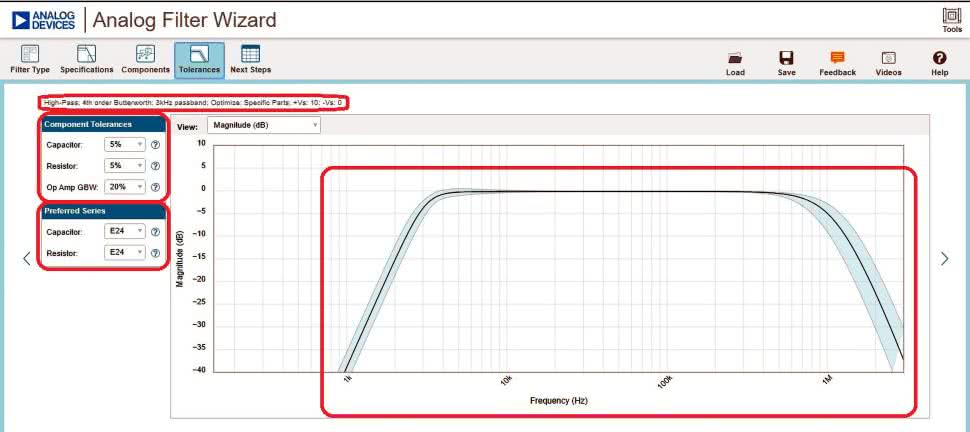Click the Filter Type icon
970x432 pixels.
pos(30,54)
